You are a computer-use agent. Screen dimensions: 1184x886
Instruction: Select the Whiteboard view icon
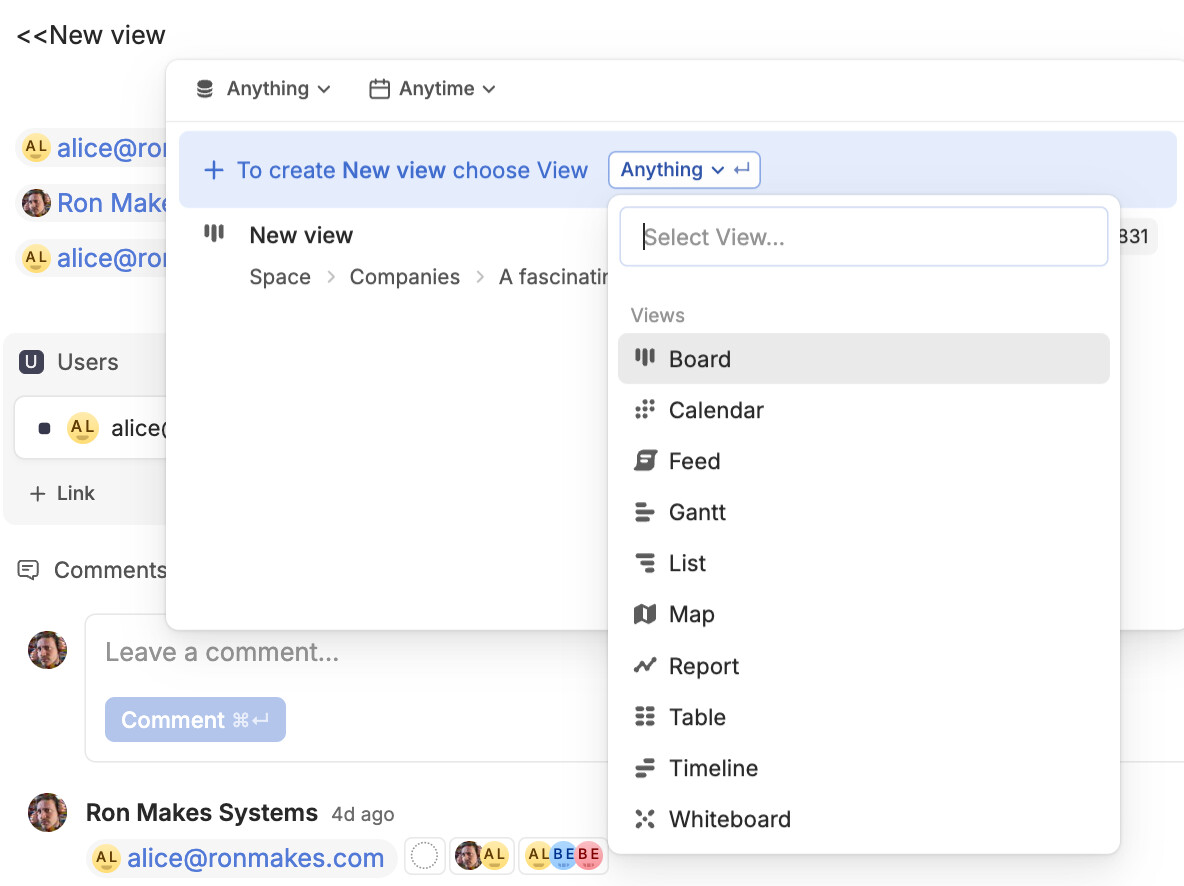click(x=645, y=819)
